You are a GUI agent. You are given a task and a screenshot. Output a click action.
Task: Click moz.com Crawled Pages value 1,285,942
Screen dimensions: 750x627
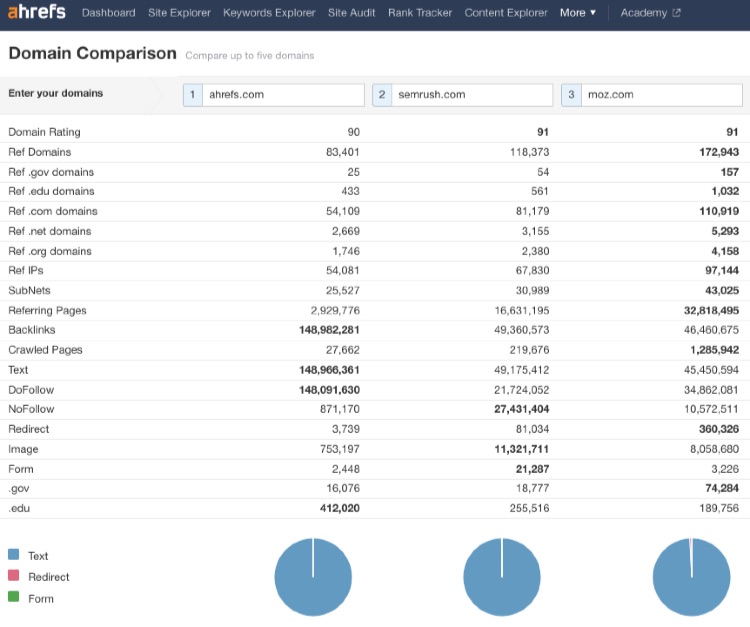click(x=715, y=350)
